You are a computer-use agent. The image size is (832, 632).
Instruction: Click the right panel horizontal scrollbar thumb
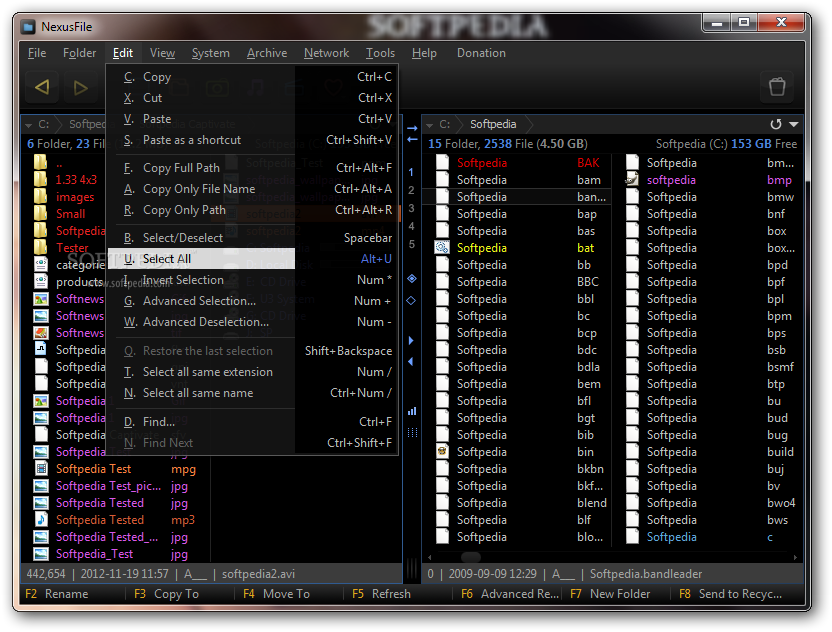[471, 557]
